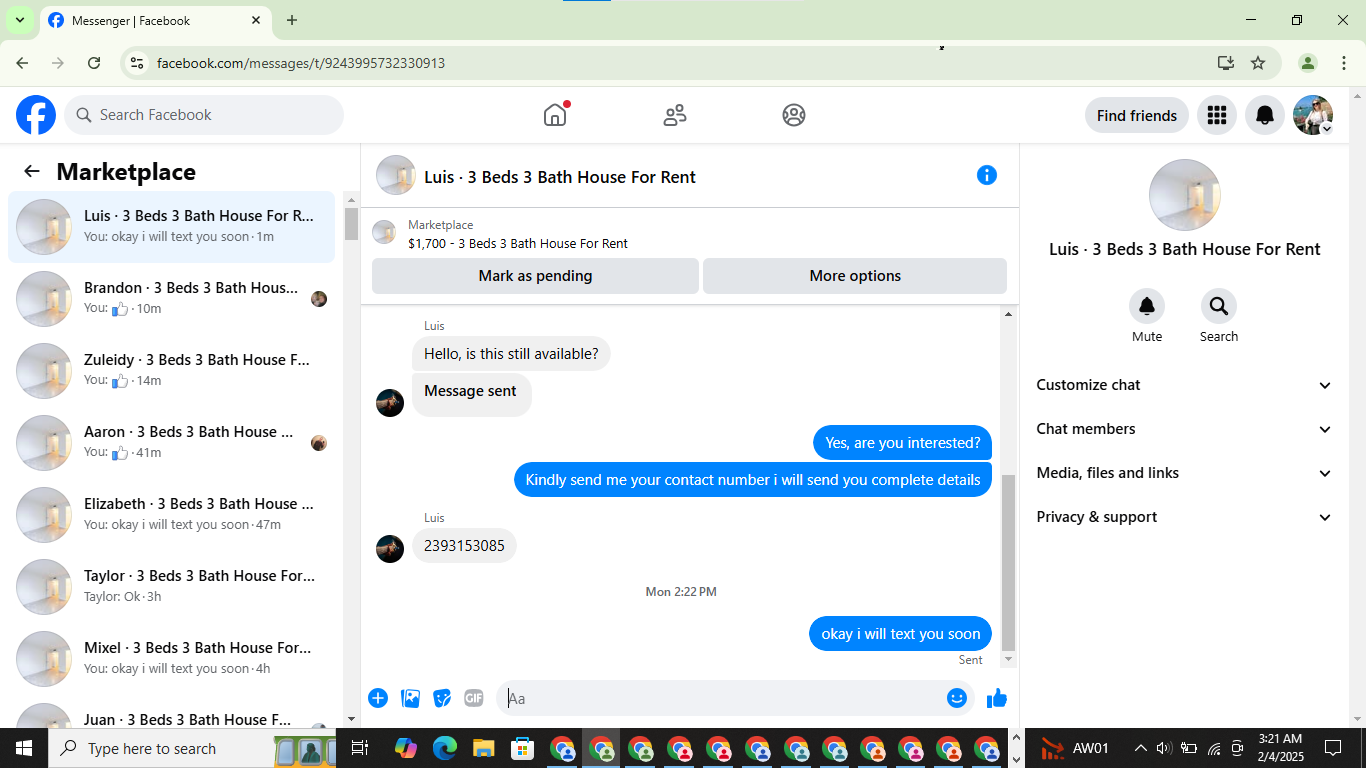Image resolution: width=1366 pixels, height=768 pixels.
Task: Expand the Privacy & support section
Action: point(1184,517)
